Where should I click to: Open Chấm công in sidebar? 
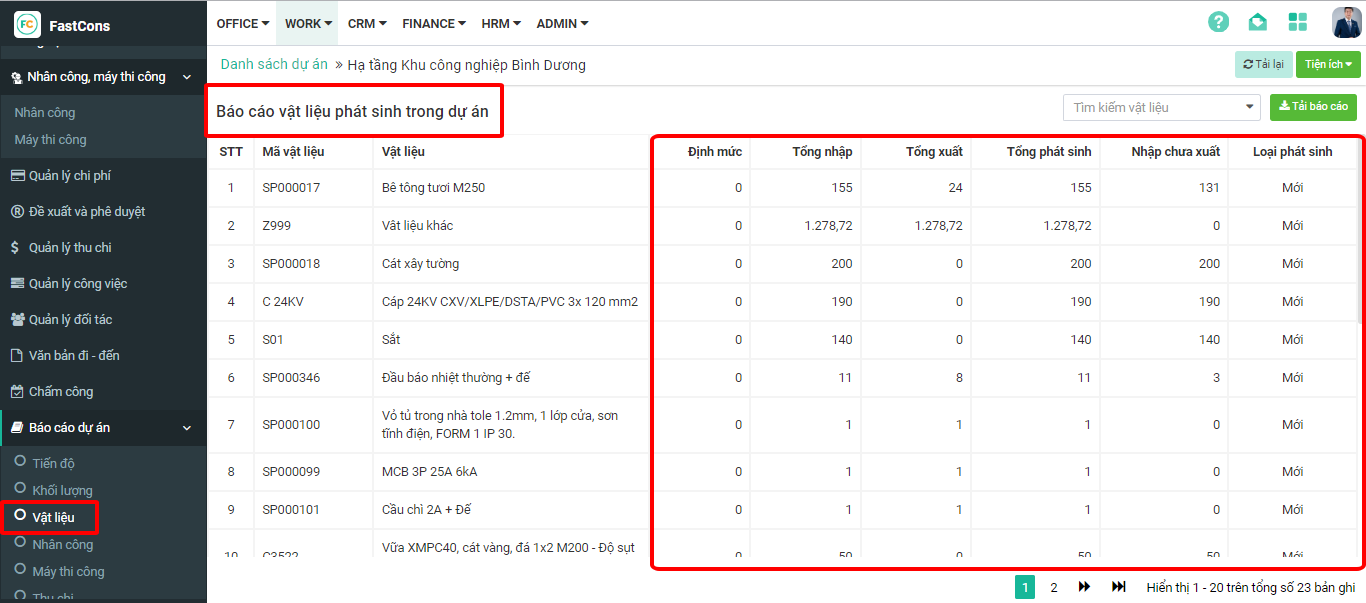(60, 391)
